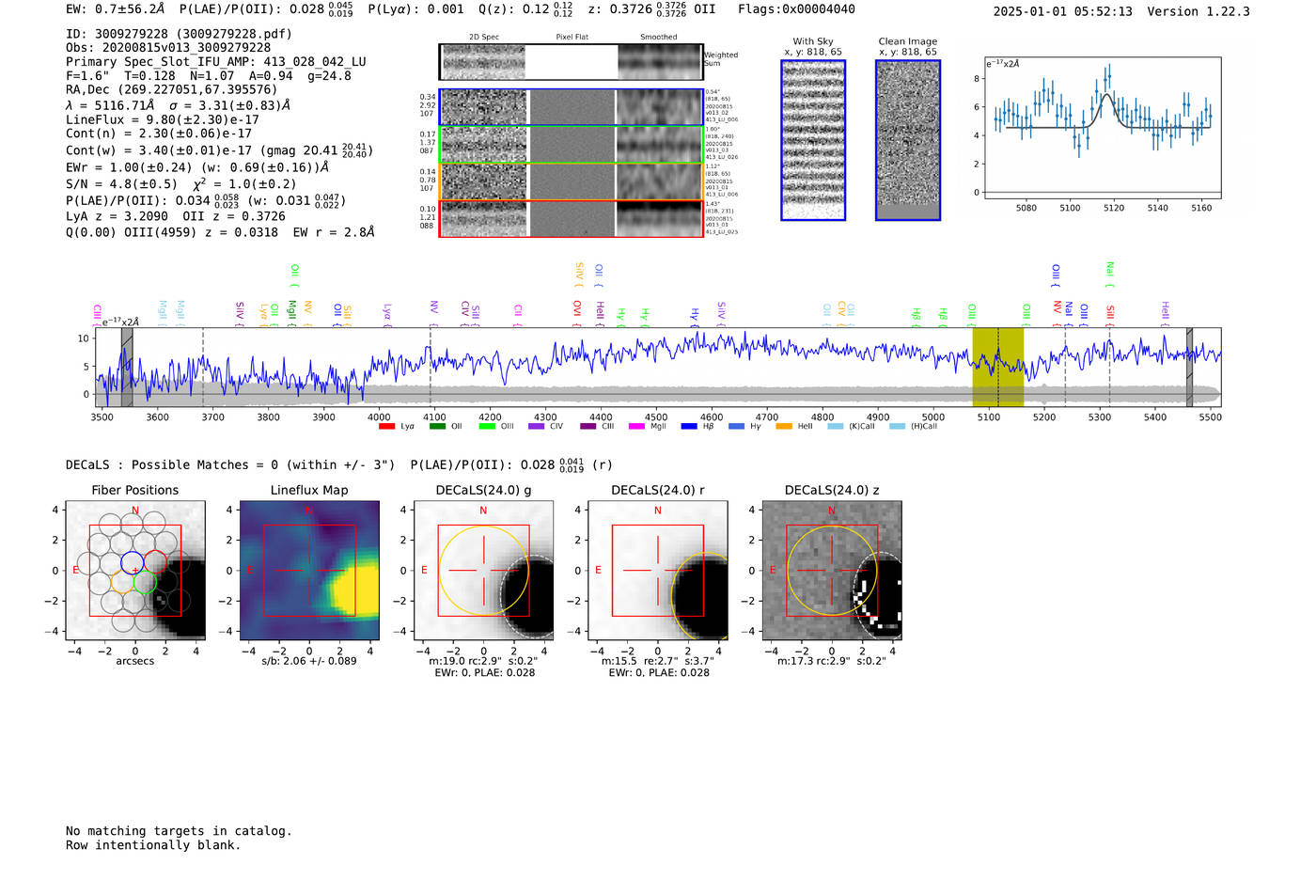The height and width of the screenshot is (896, 1316).
Task: Click the 2D Spec column header
Action: (x=484, y=38)
